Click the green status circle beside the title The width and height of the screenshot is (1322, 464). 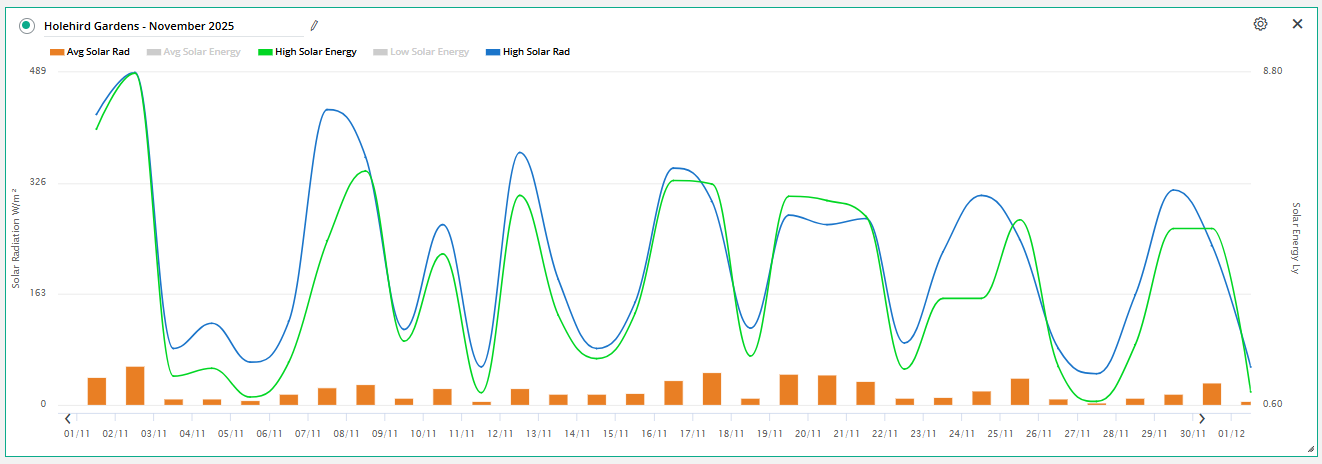(x=26, y=26)
